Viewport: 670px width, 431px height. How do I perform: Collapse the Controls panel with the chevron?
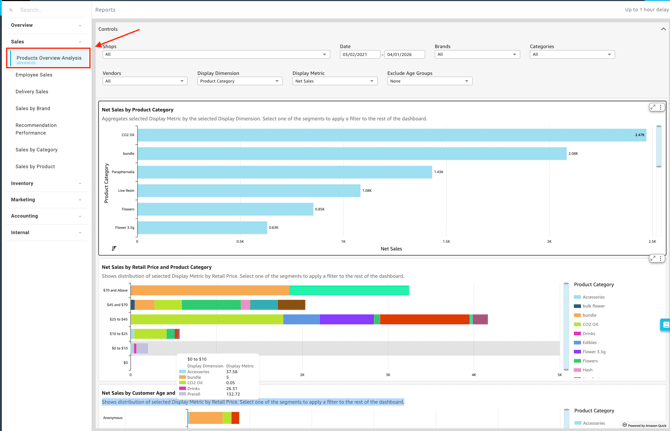point(663,29)
